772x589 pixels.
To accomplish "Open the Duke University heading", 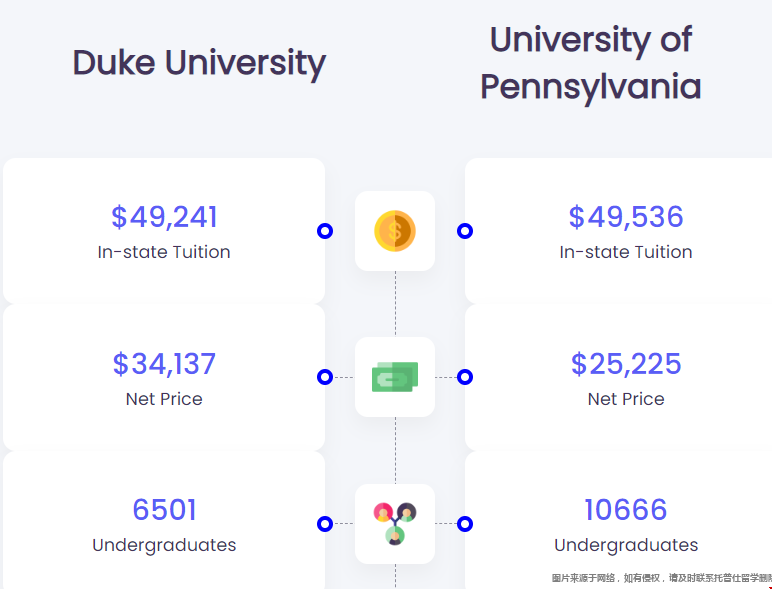I will coord(199,63).
